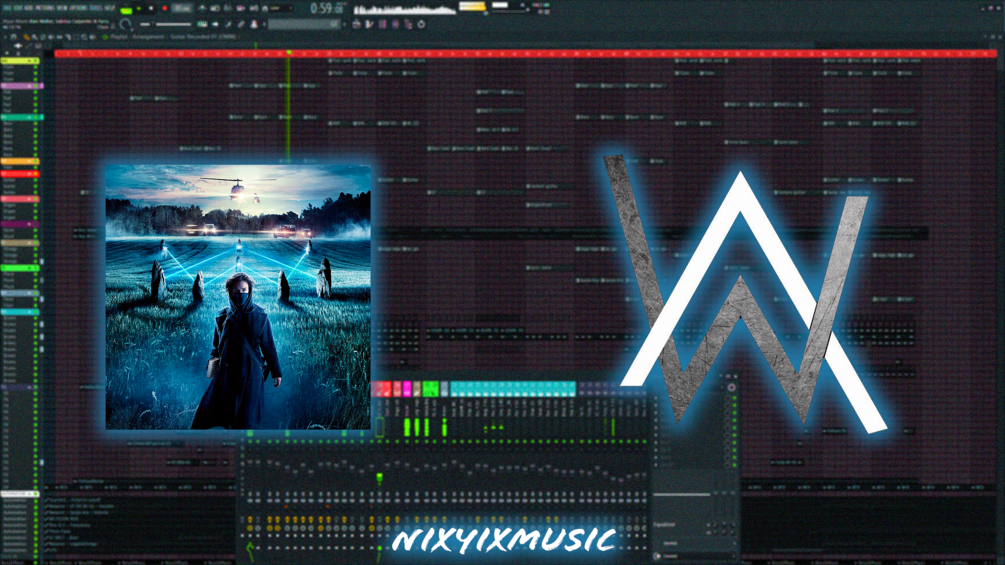Image resolution: width=1005 pixels, height=565 pixels.
Task: Toggle the green pattern/song mode switch
Action: coord(126,11)
